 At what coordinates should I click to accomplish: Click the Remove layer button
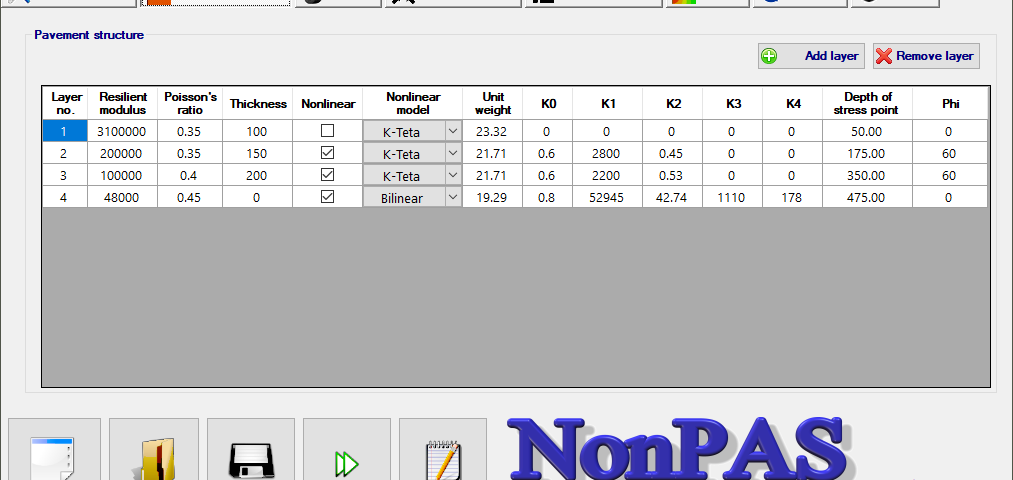click(x=925, y=56)
